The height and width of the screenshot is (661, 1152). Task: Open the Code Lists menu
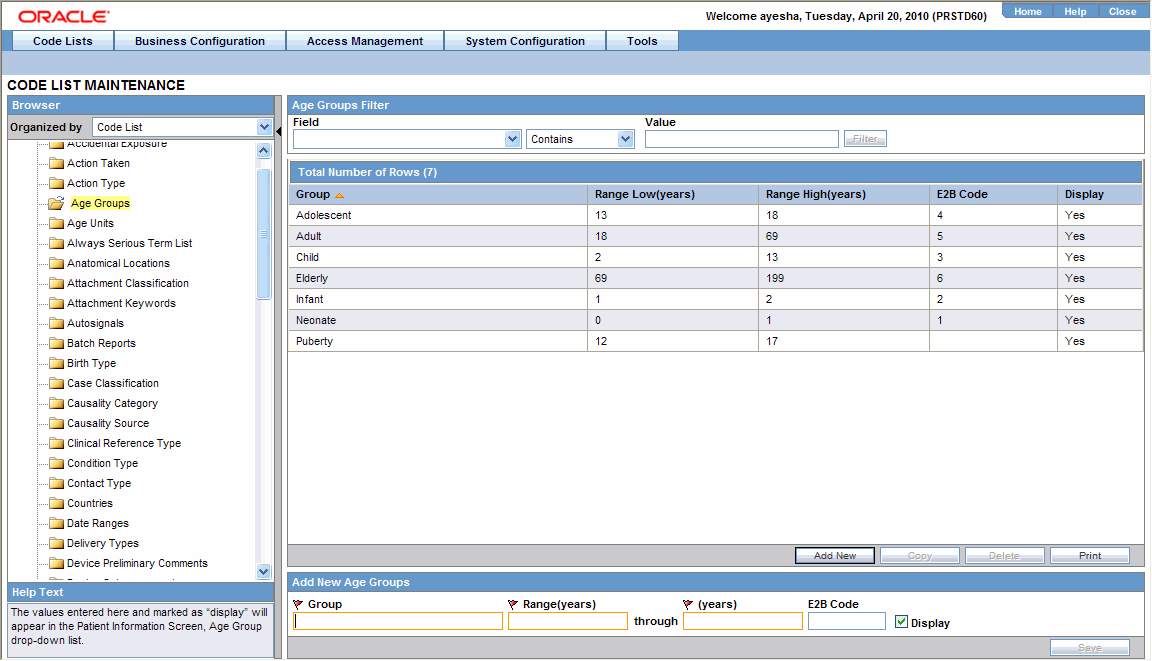pos(62,41)
